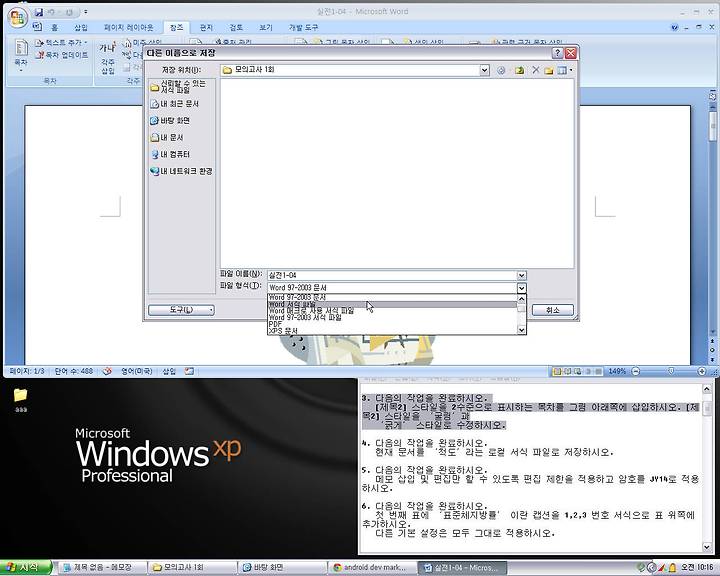Switch to Web Layout view icon
The image size is (720, 576).
(578, 371)
